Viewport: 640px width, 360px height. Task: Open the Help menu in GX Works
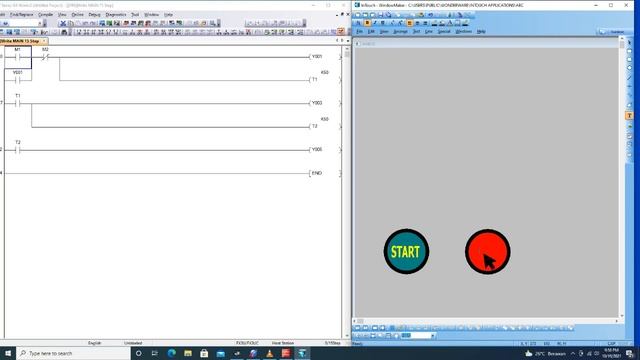(168, 14)
